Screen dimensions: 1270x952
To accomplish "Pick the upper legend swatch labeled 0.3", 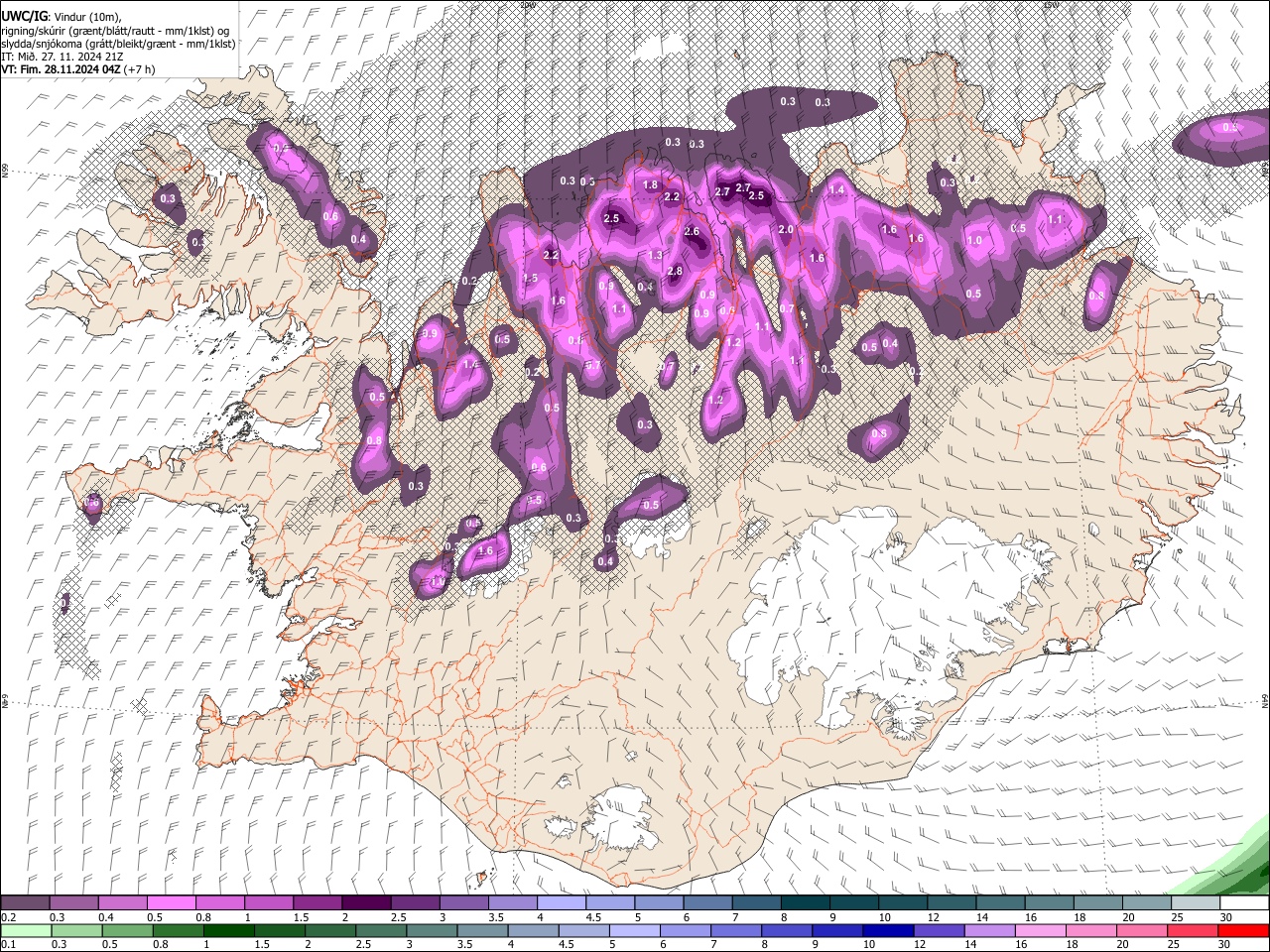I will point(73,903).
